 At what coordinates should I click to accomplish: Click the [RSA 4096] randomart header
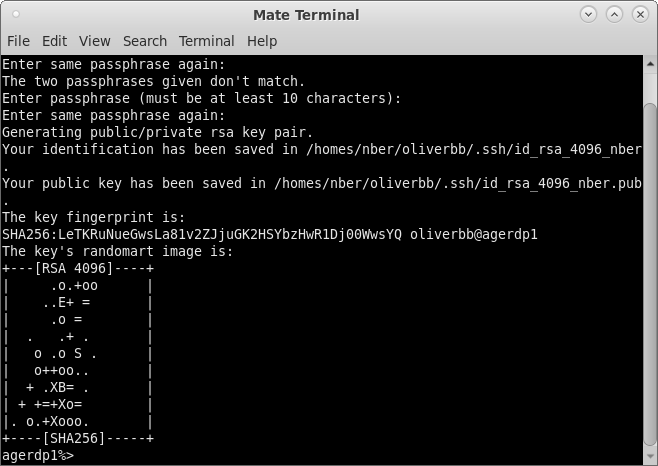pos(78,269)
